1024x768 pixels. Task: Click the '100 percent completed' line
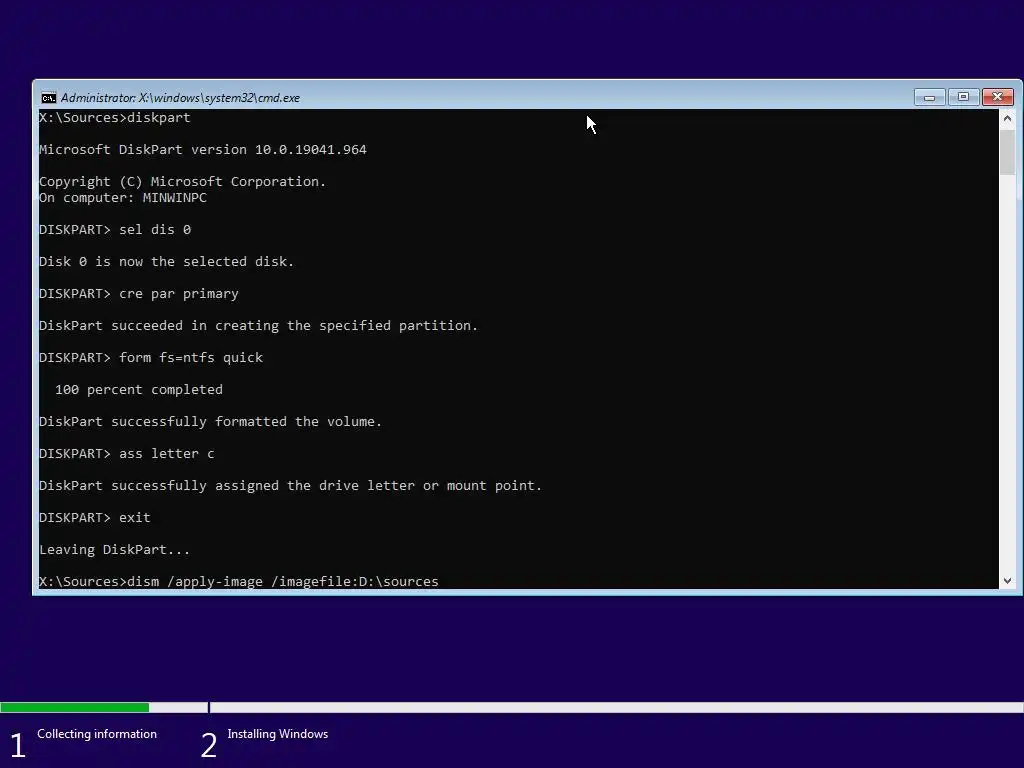[138, 390]
